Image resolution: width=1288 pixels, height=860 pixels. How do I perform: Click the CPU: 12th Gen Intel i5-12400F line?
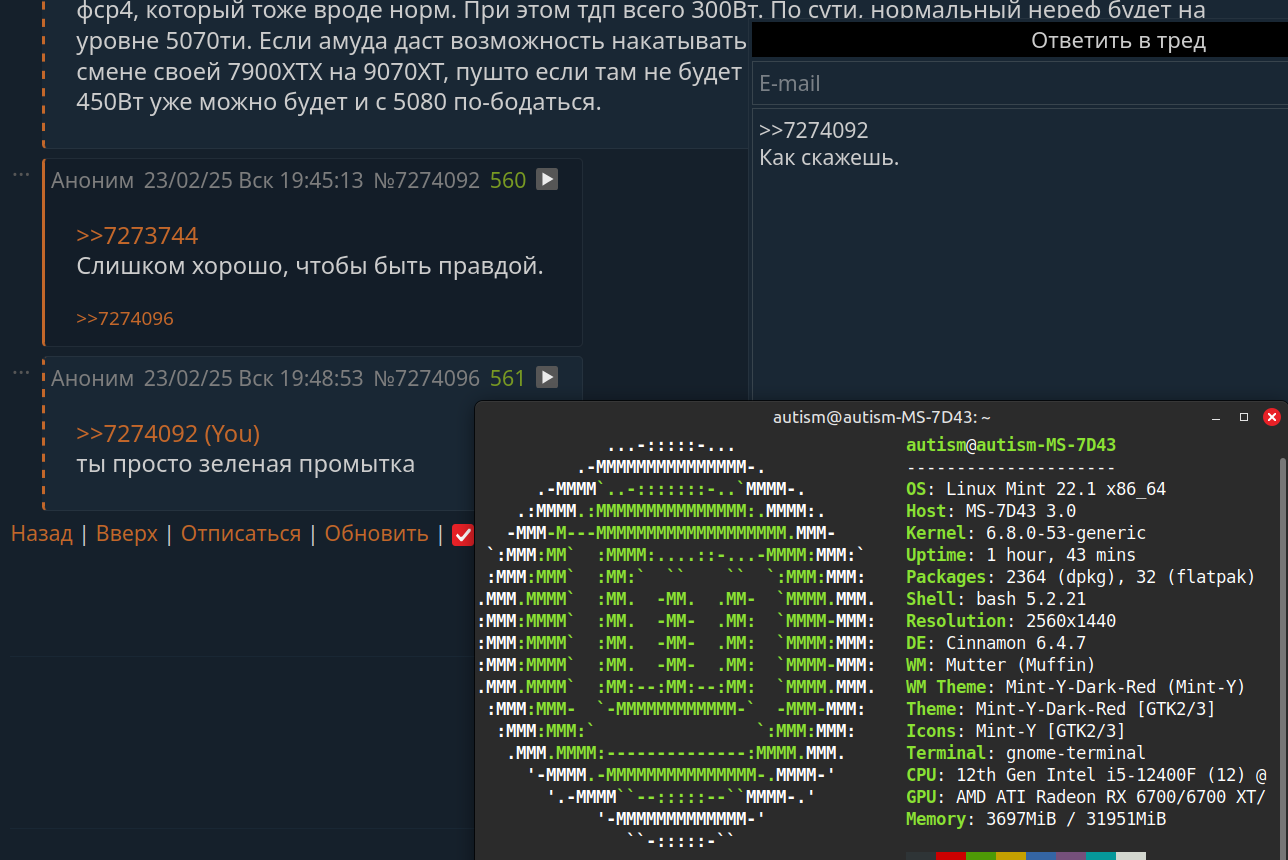tap(1086, 775)
